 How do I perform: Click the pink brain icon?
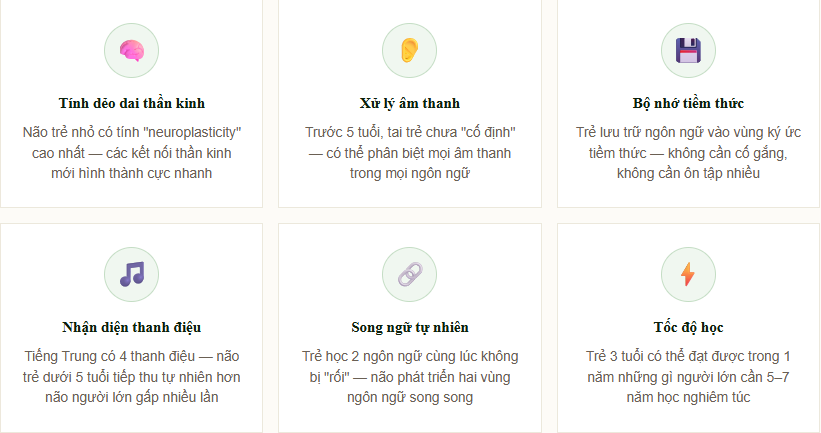(131, 50)
